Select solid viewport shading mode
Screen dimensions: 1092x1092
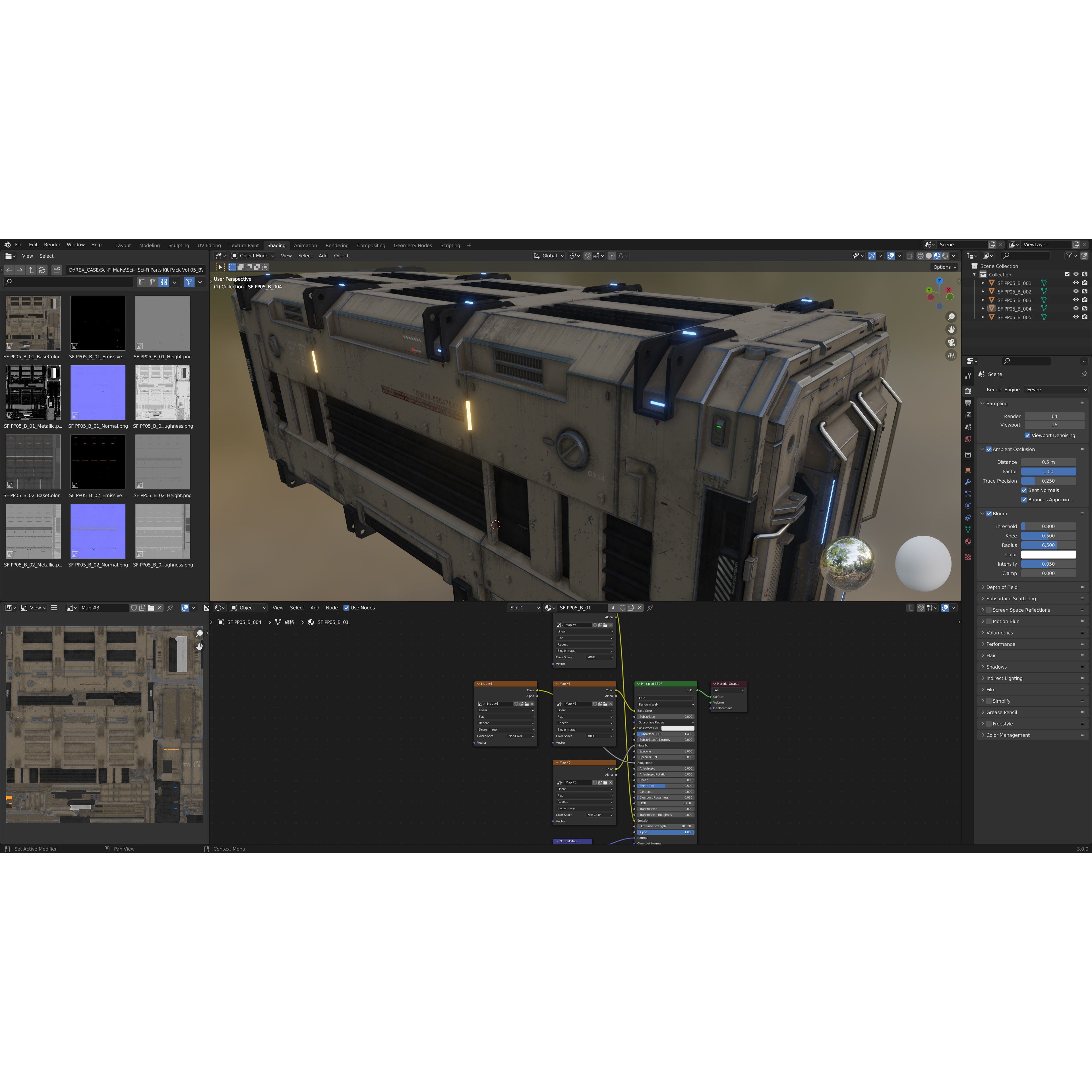tap(929, 256)
